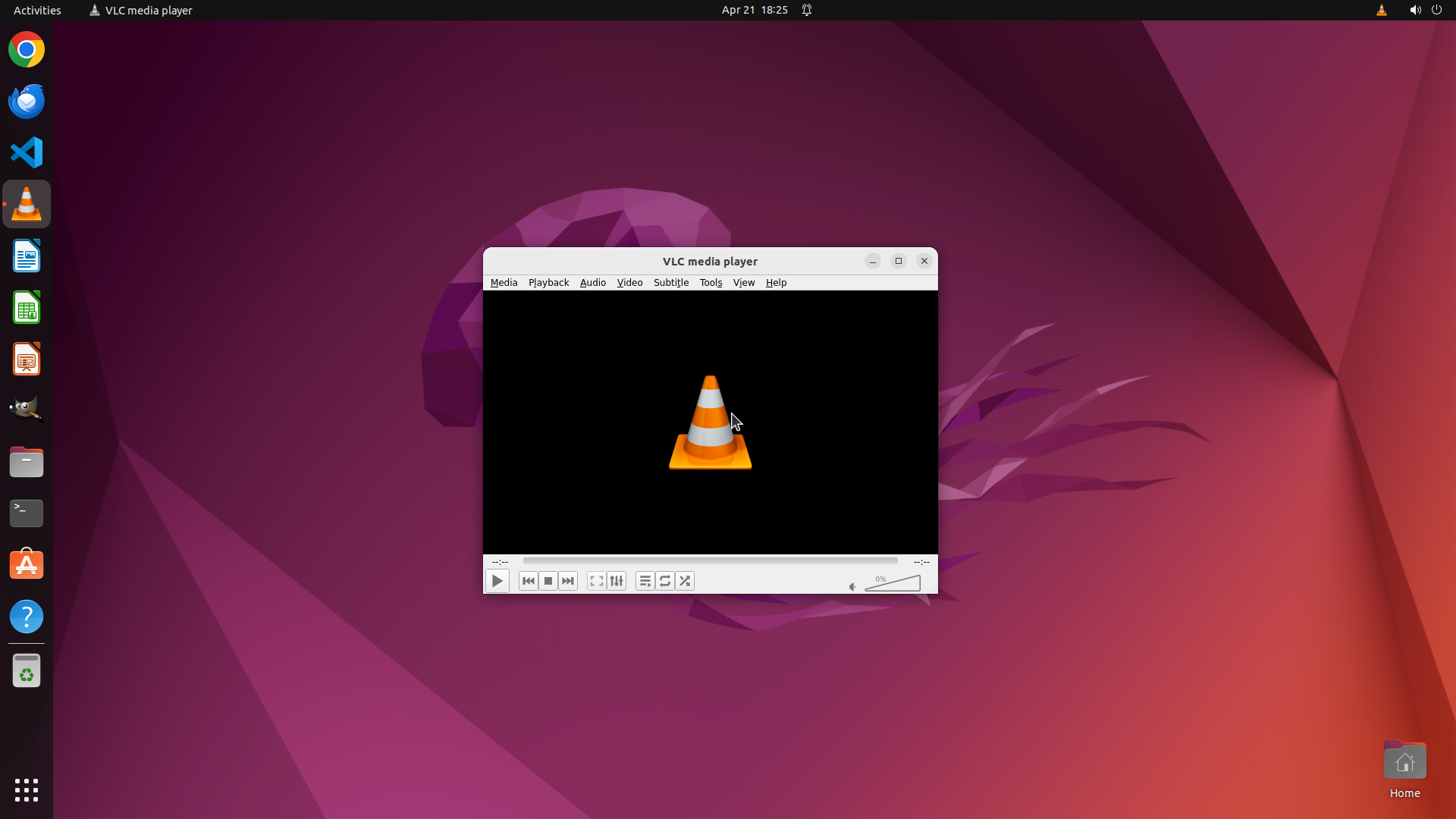This screenshot has height=819, width=1456.
Task: Toggle random shuffle playback
Action: (x=685, y=581)
